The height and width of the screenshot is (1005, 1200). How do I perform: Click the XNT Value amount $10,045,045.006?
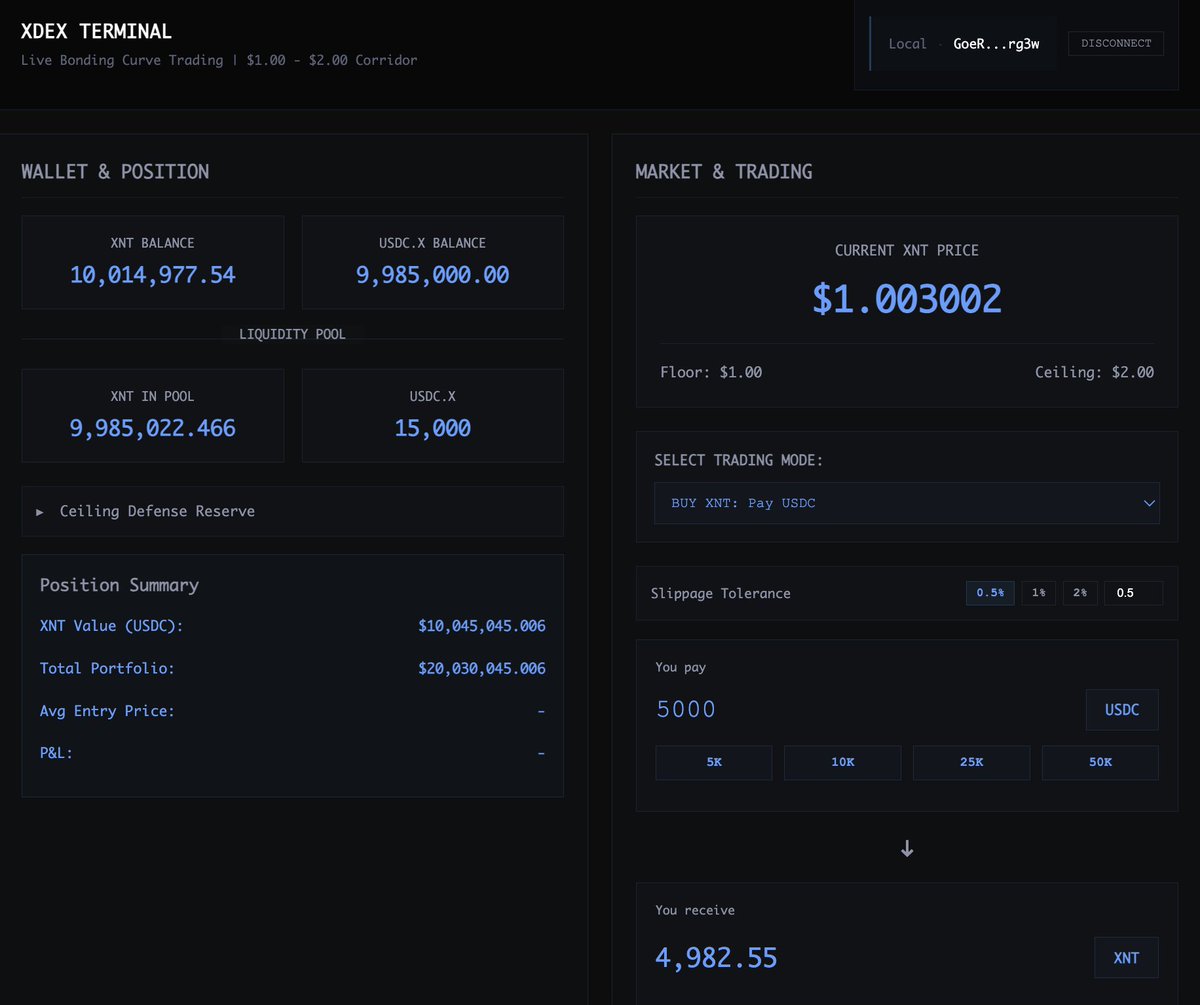pos(482,626)
